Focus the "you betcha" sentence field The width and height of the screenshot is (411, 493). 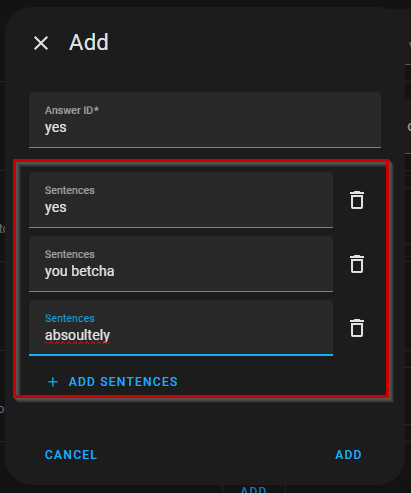tap(181, 264)
